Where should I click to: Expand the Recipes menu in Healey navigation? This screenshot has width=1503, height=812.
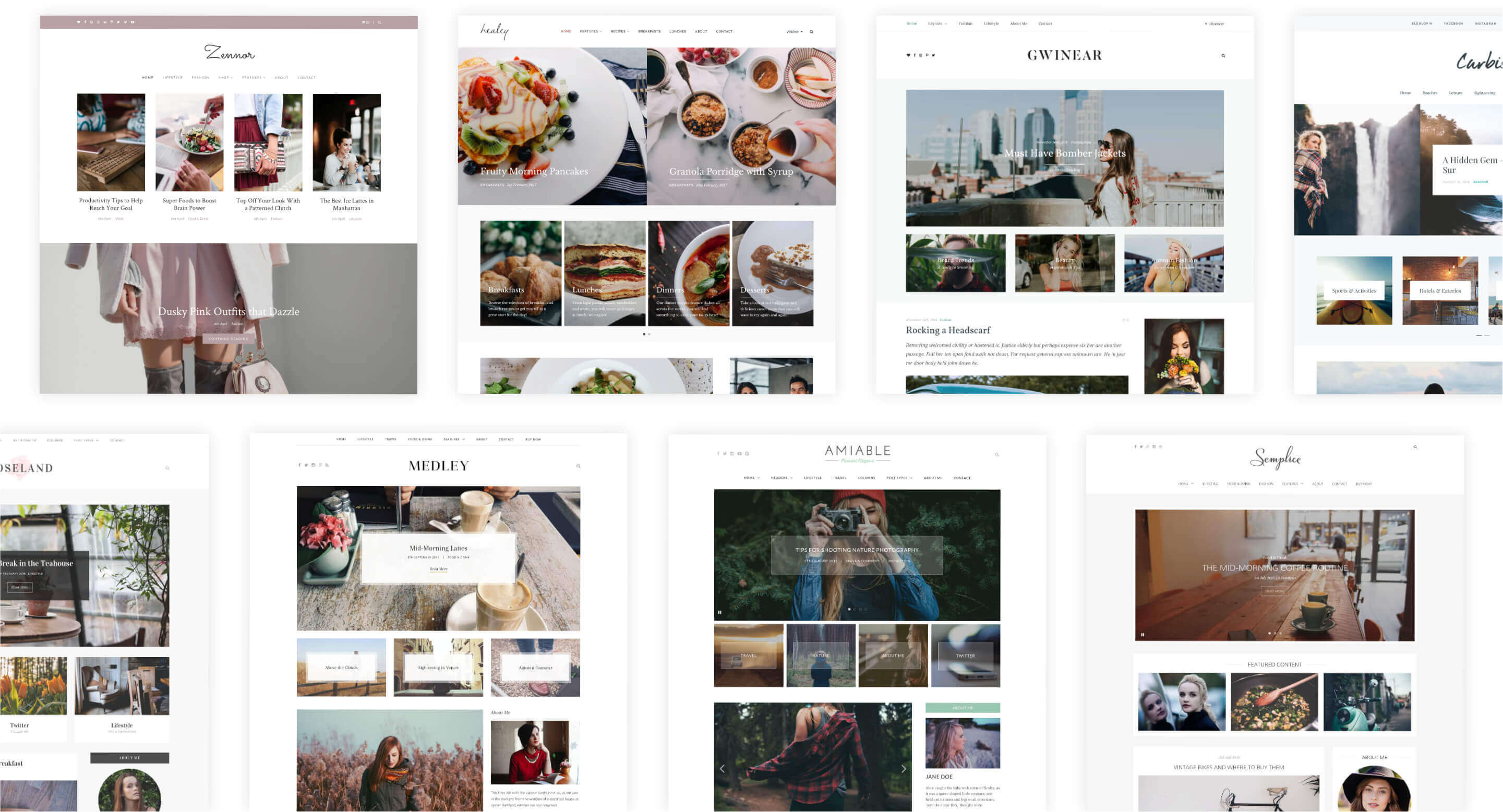coord(620,31)
